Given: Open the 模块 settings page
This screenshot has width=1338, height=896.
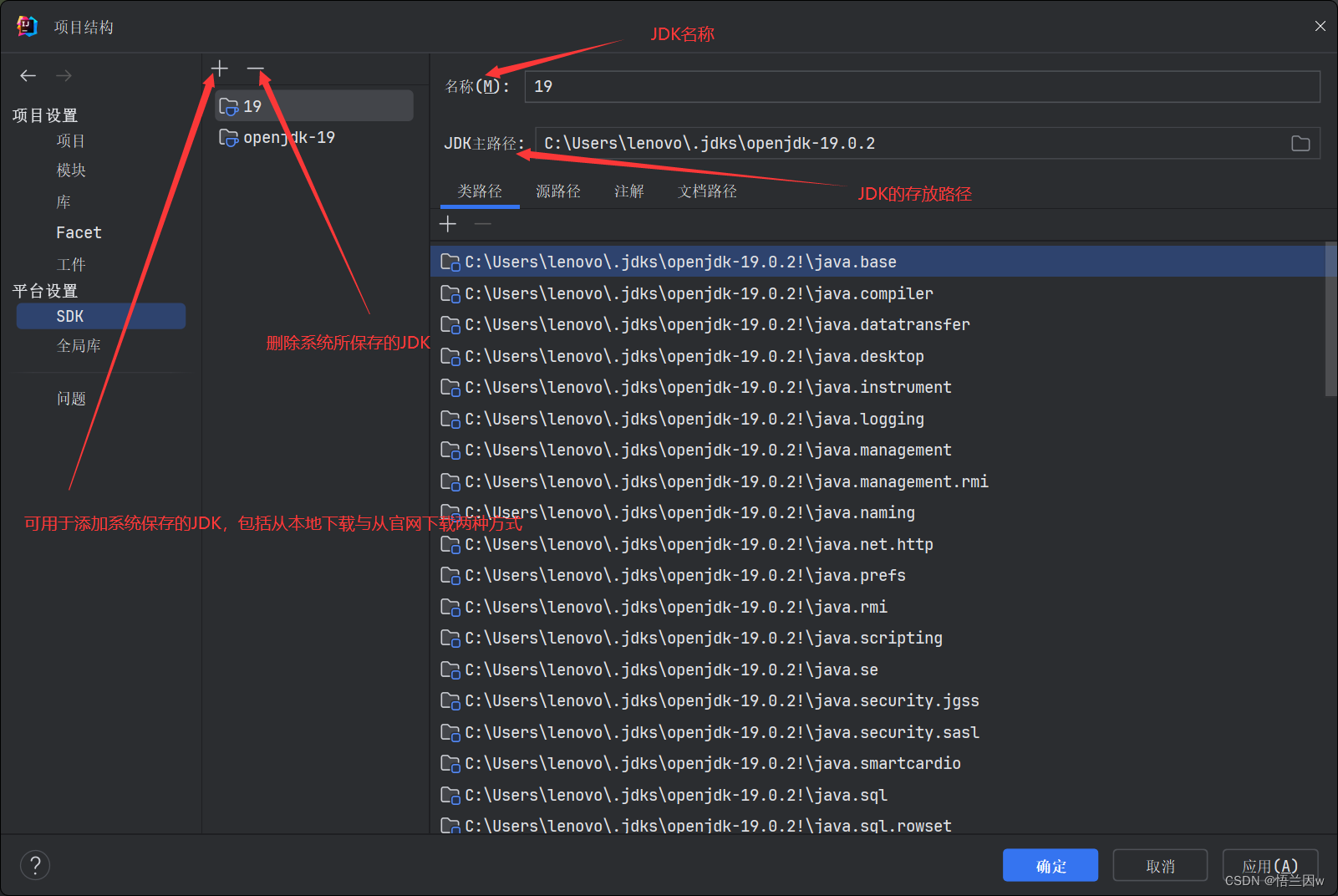Looking at the screenshot, I should [x=71, y=171].
